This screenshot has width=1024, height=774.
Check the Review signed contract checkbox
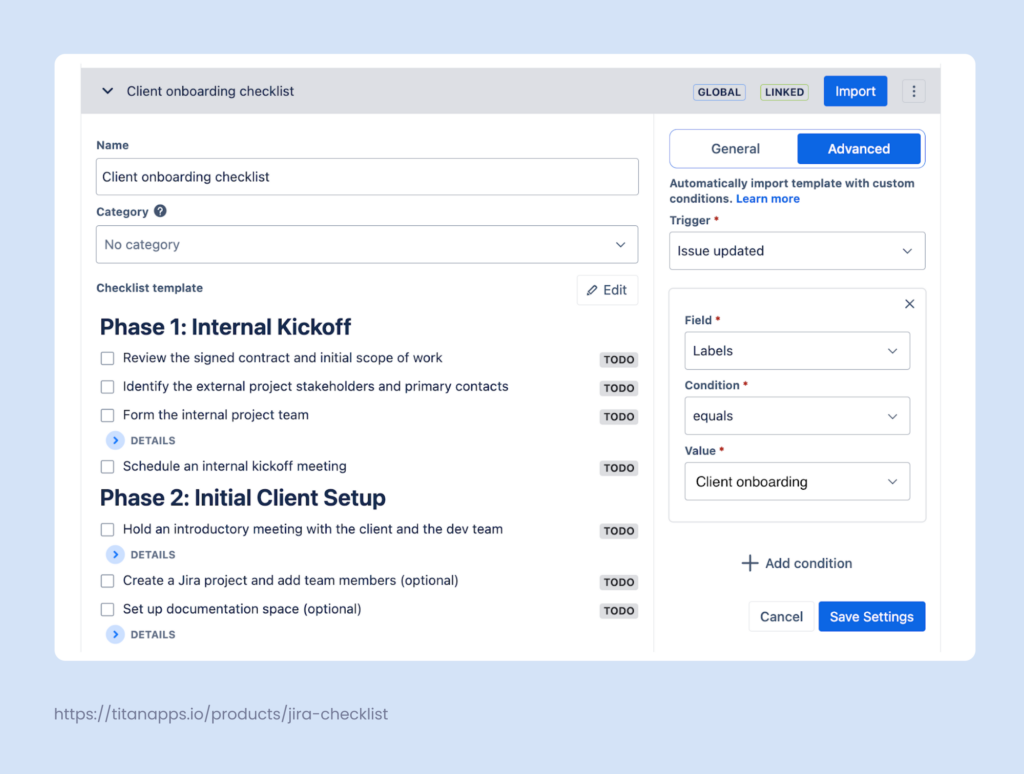click(107, 357)
